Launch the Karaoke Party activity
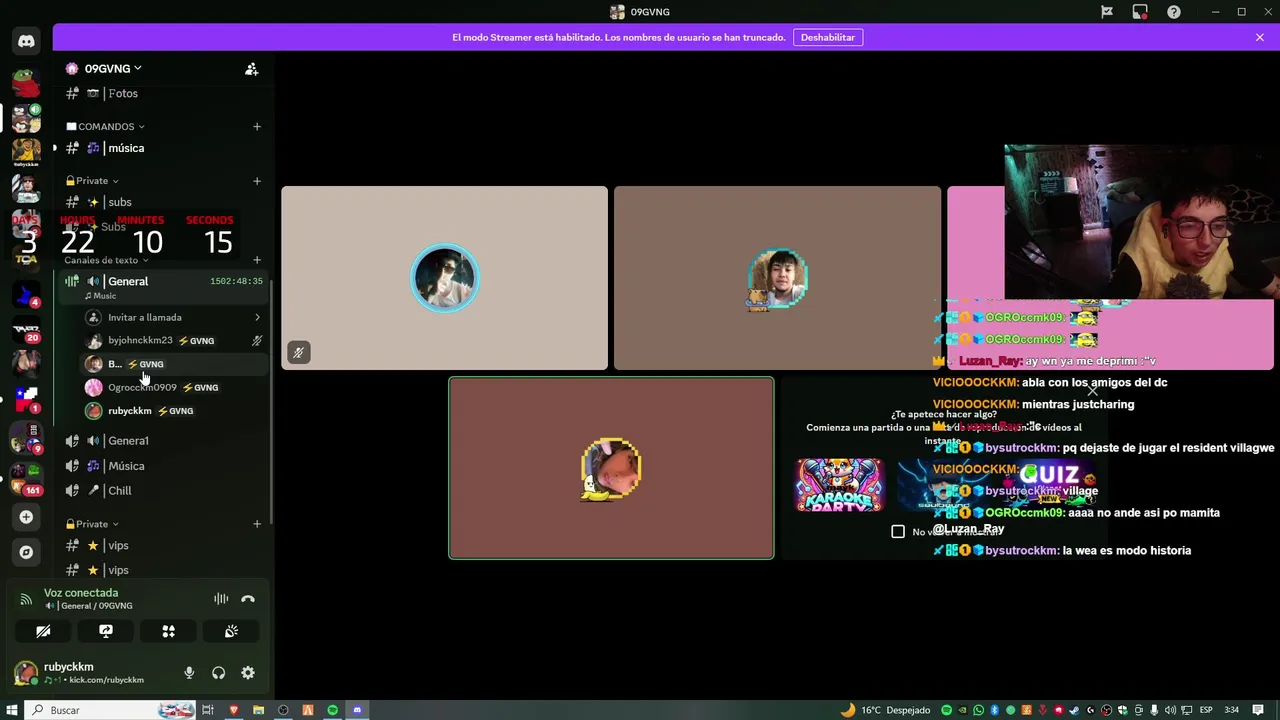Viewport: 1280px width, 720px height. 839,485
